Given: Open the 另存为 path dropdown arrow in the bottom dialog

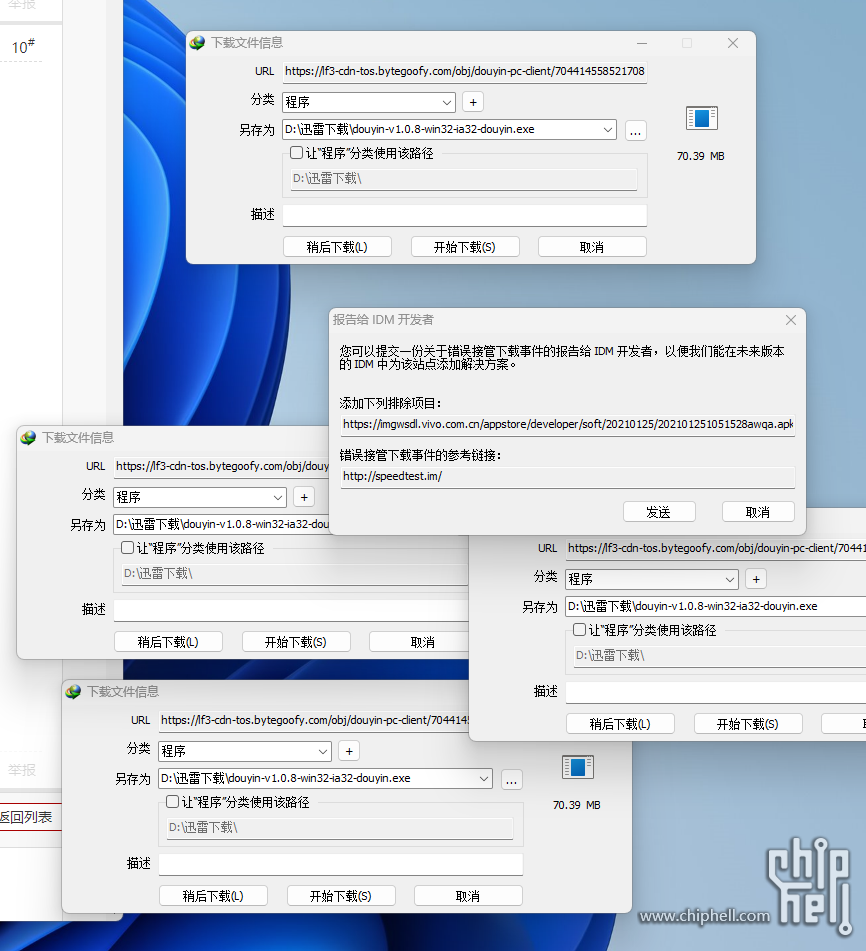Looking at the screenshot, I should click(484, 779).
